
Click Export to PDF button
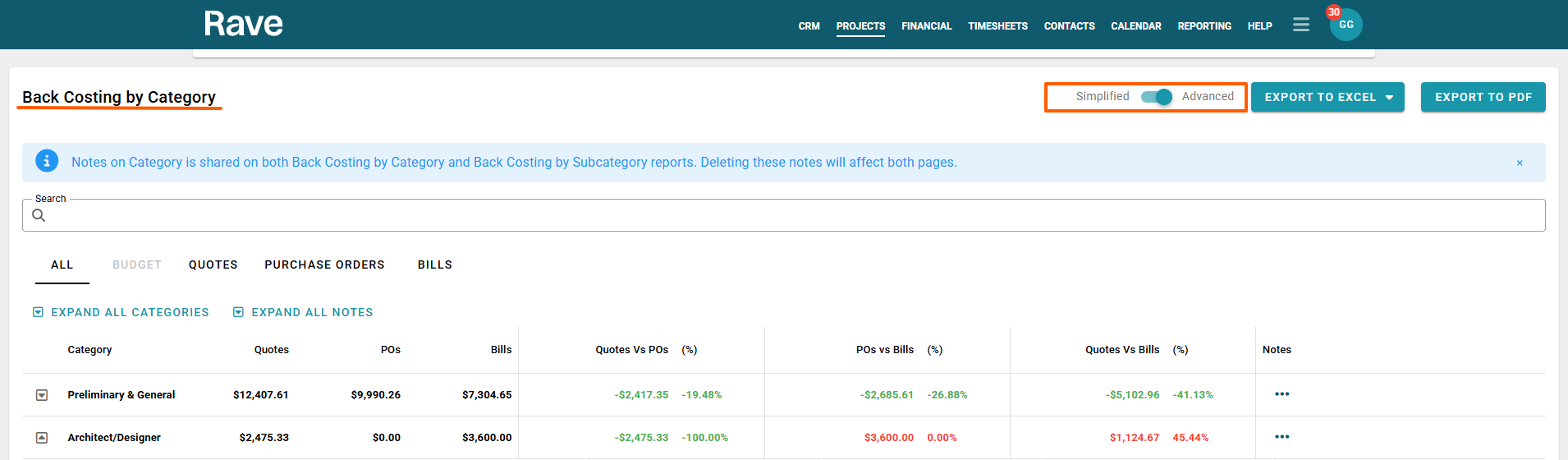pos(1483,97)
